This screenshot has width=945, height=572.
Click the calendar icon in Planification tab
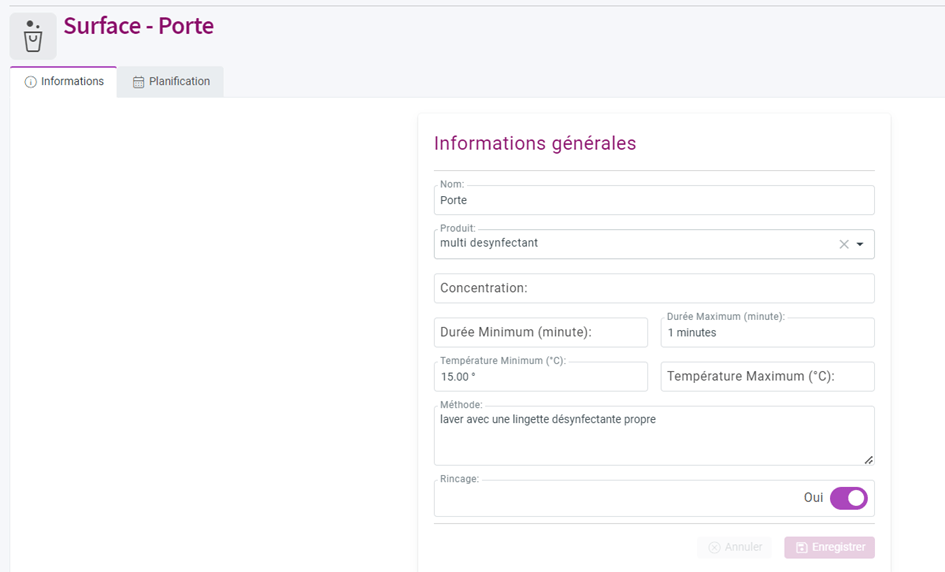(x=139, y=82)
